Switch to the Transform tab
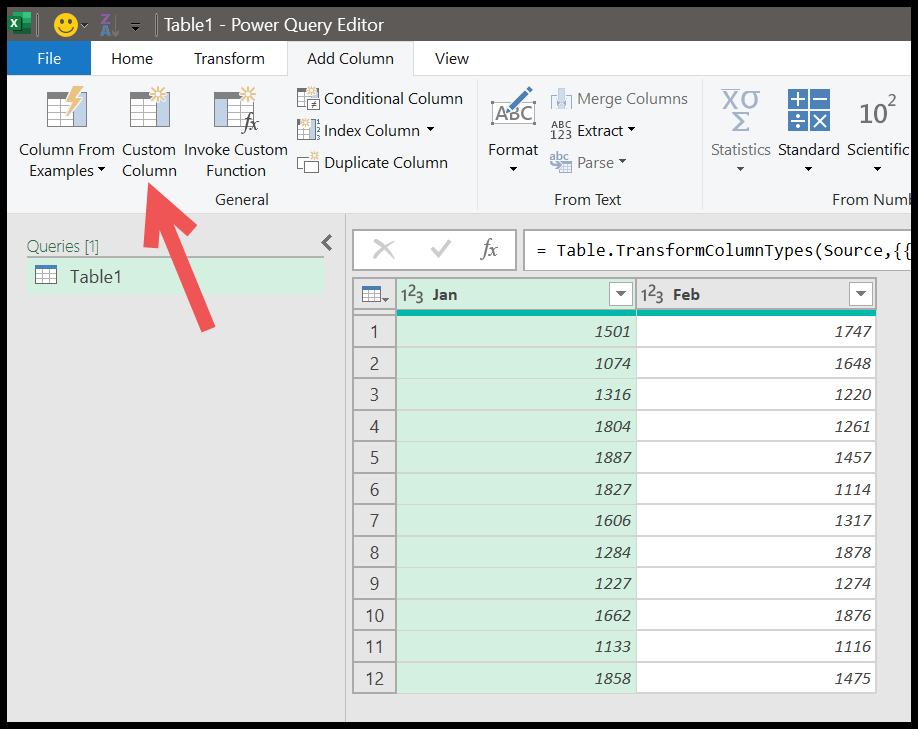 pos(229,58)
